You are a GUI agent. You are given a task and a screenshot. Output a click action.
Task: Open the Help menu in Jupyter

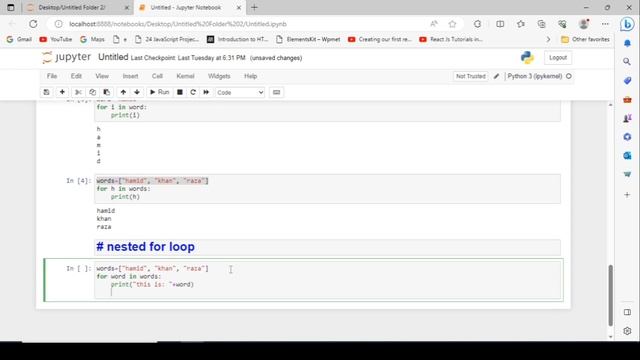coord(250,76)
